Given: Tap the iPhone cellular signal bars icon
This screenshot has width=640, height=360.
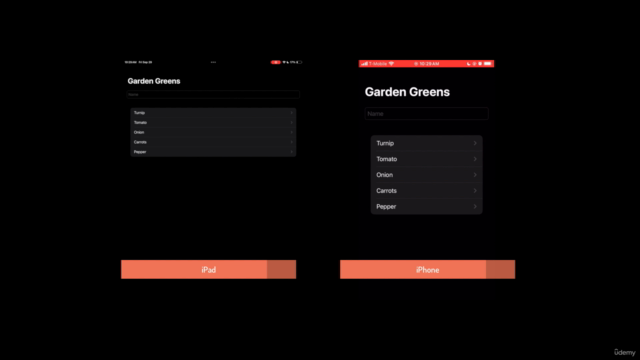Looking at the screenshot, I should [364, 64].
